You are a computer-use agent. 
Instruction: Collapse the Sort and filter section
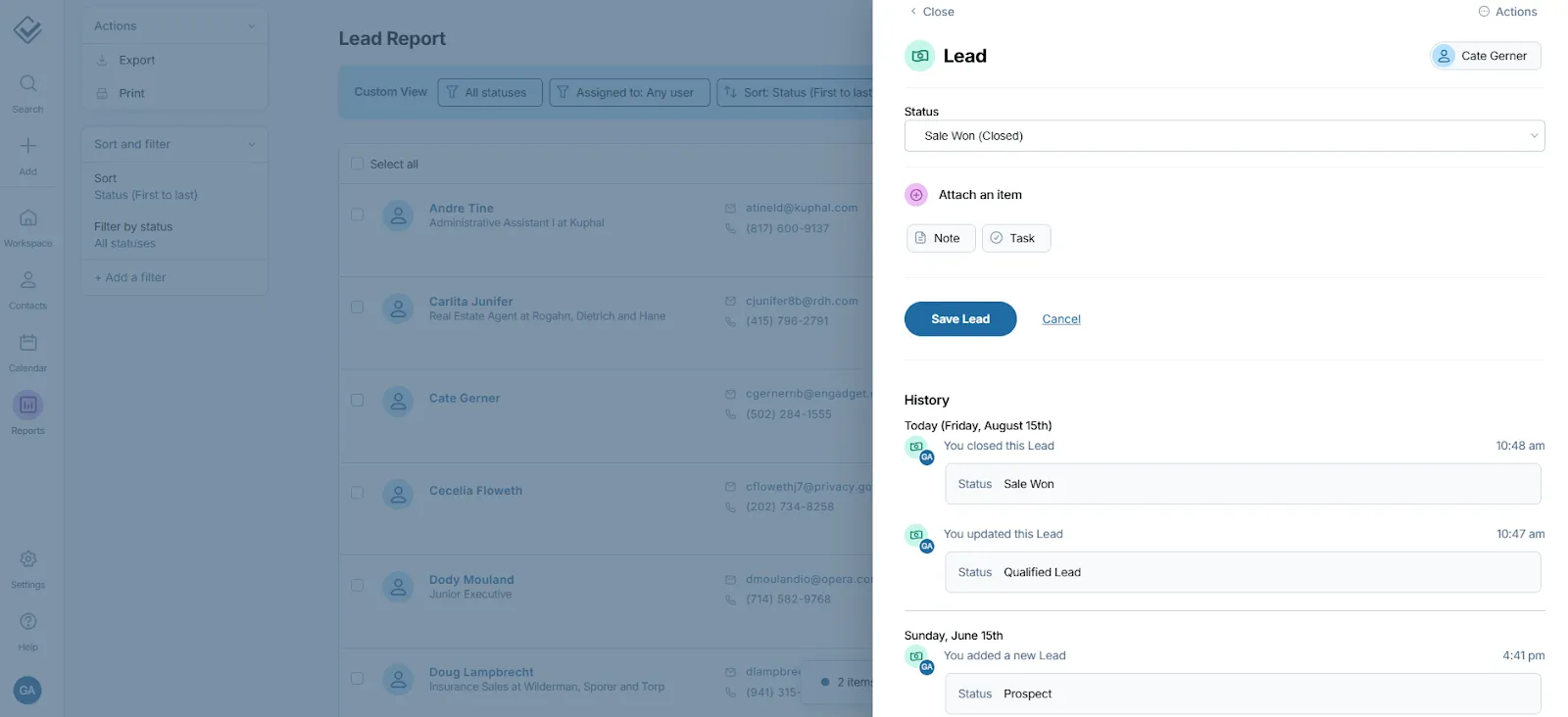tap(252, 145)
